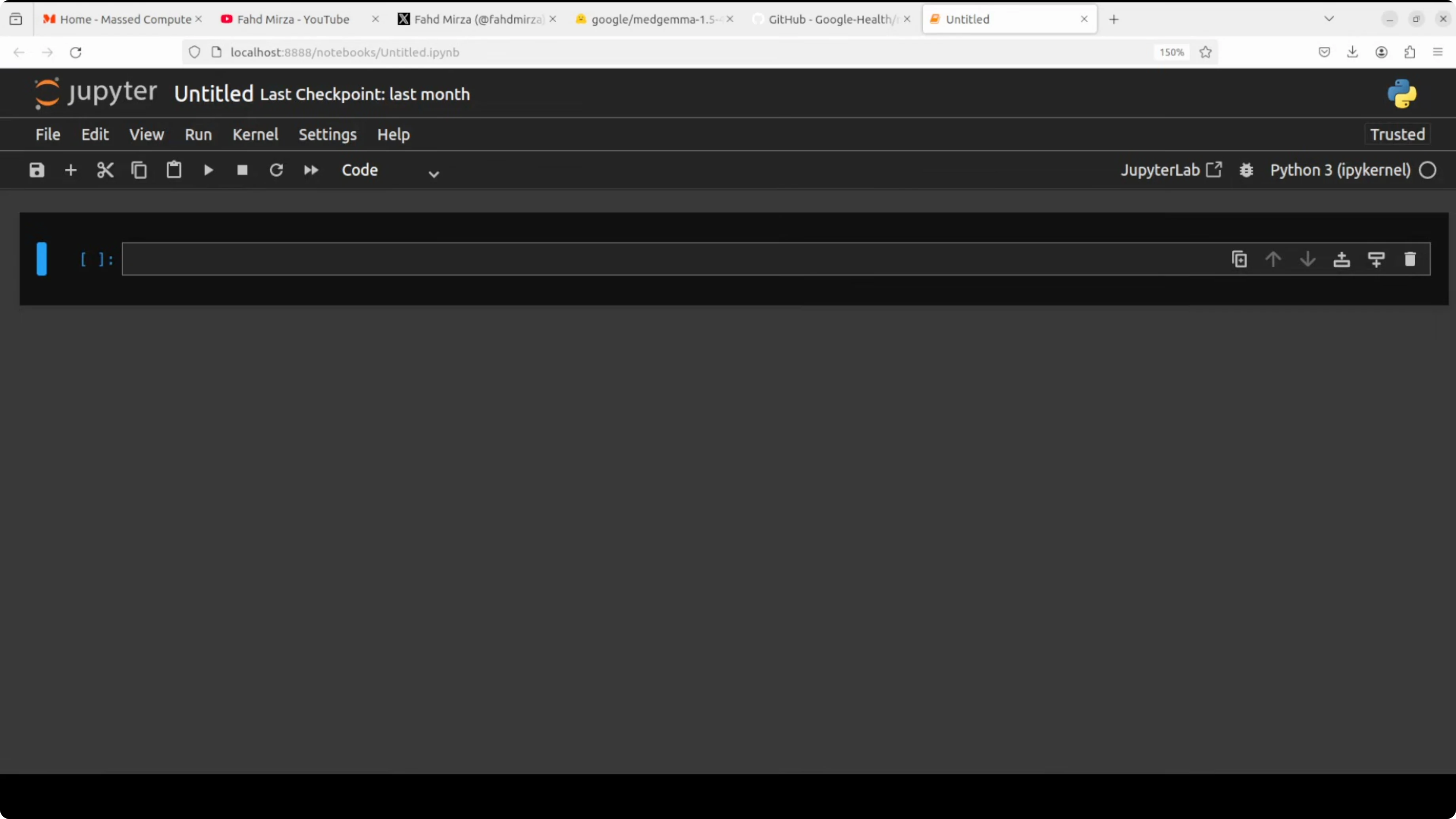
Task: Open the Kernel menu
Action: pos(256,135)
